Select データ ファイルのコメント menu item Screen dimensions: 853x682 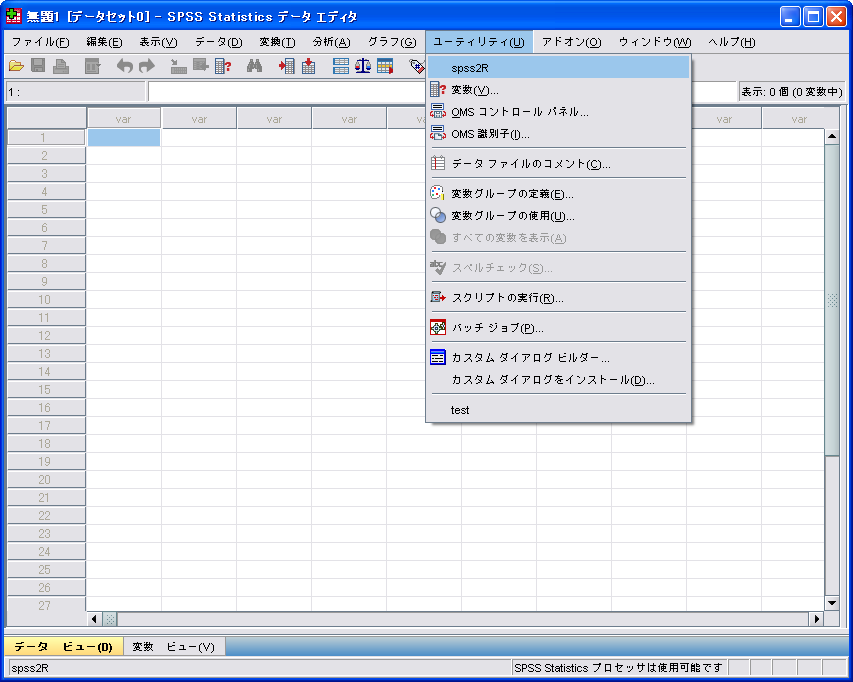530,164
